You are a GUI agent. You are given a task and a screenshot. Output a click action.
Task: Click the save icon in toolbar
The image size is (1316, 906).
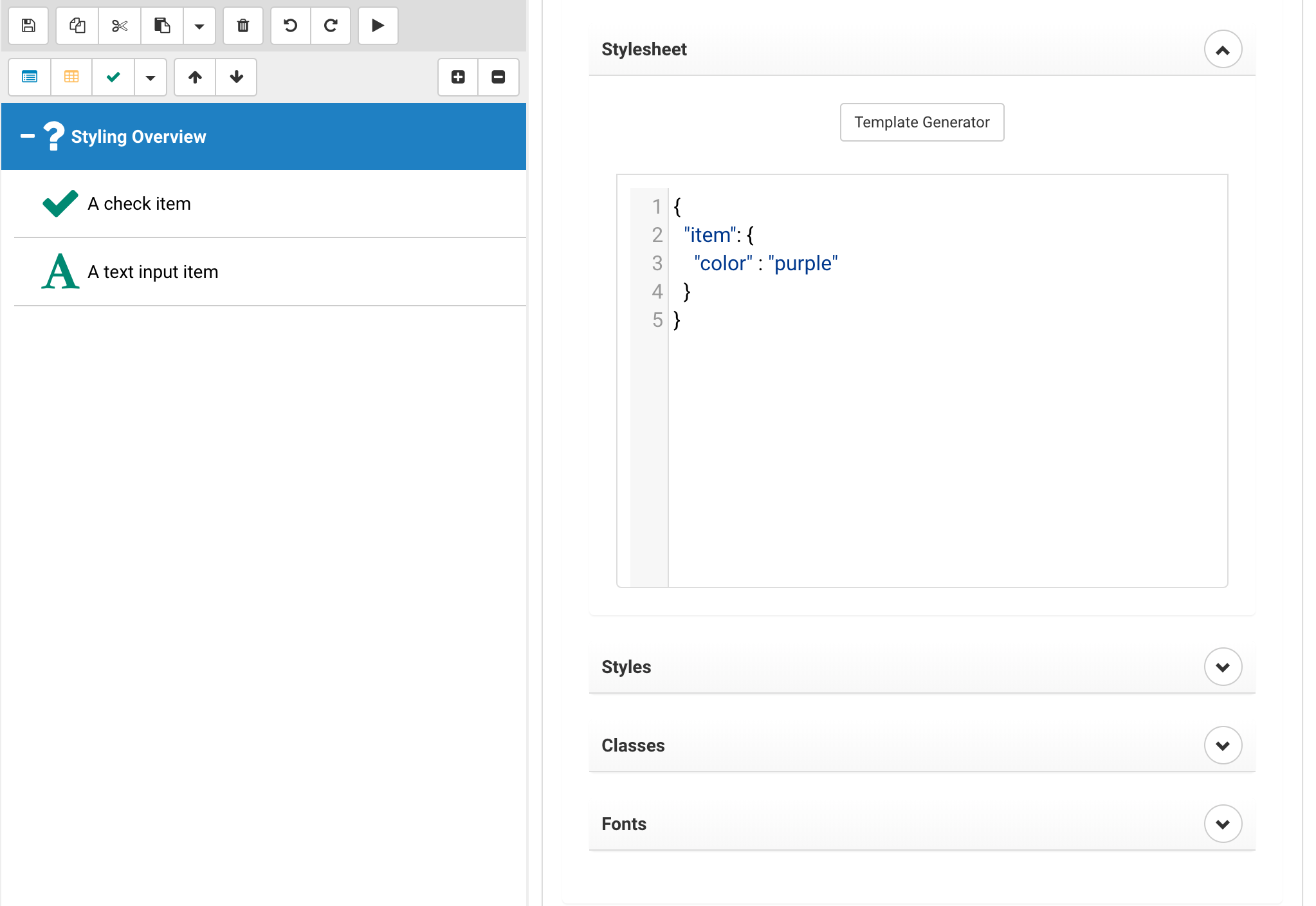(x=28, y=26)
